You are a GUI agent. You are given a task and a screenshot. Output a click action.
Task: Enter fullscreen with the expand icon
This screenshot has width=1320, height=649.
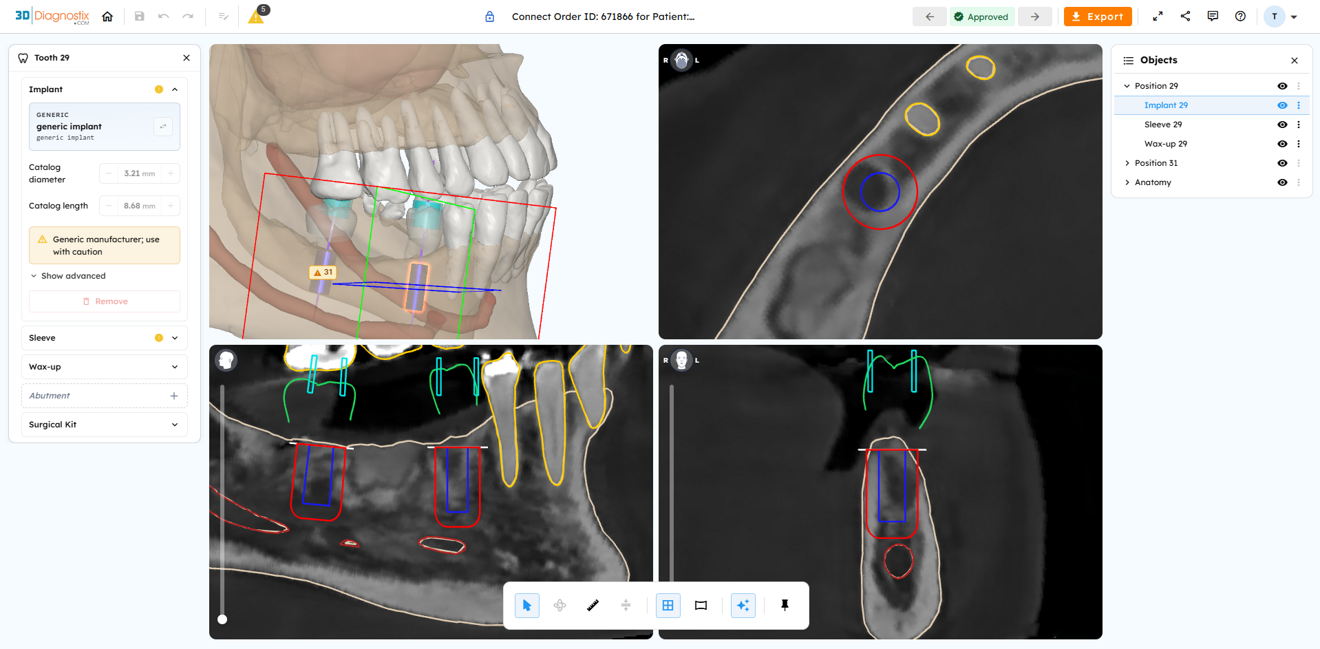[1157, 16]
